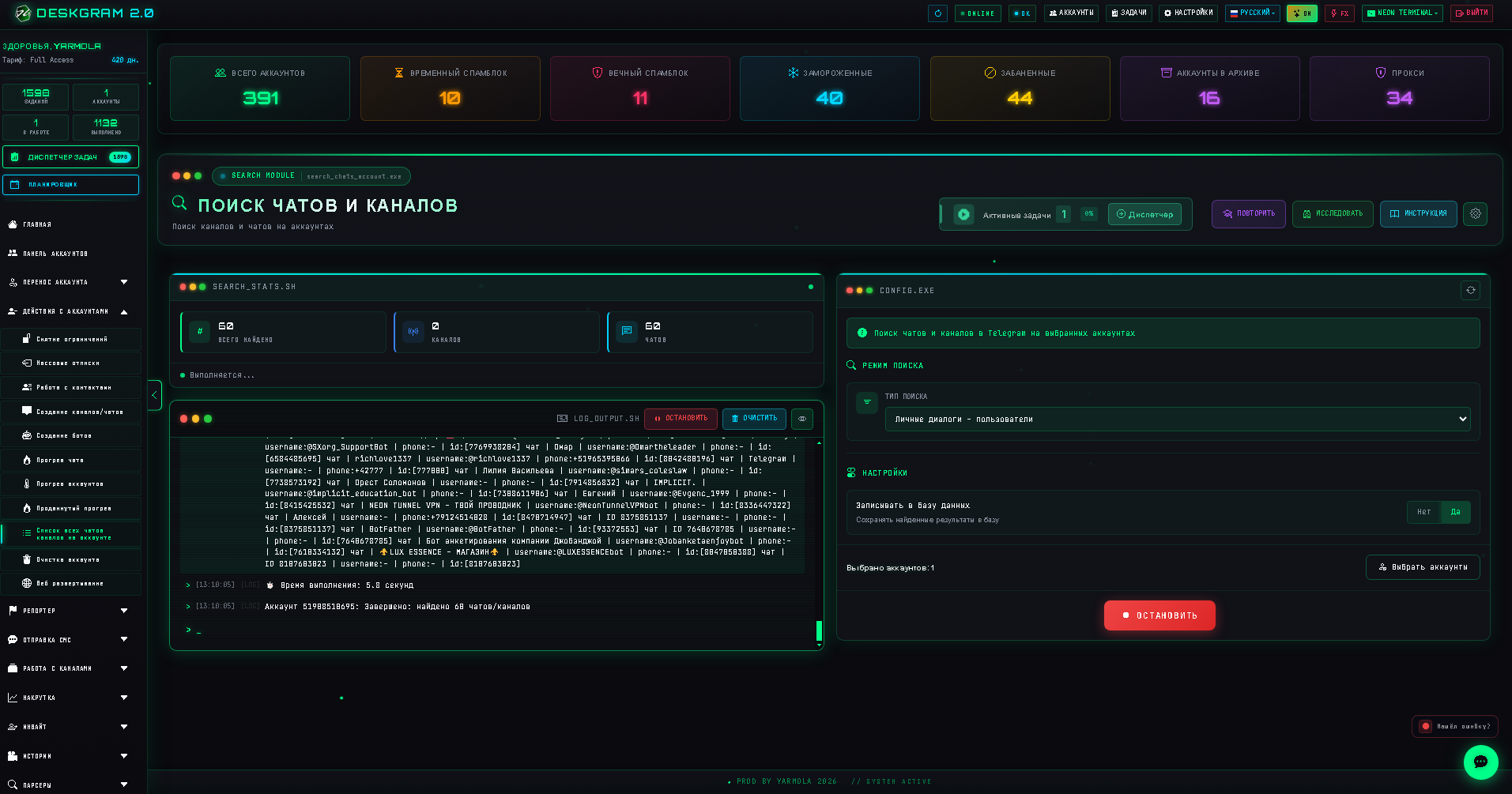This screenshot has height=794, width=1512.
Task: Click the eye icon in the LOG_OUTPUT.SH panel header
Action: coord(802,419)
